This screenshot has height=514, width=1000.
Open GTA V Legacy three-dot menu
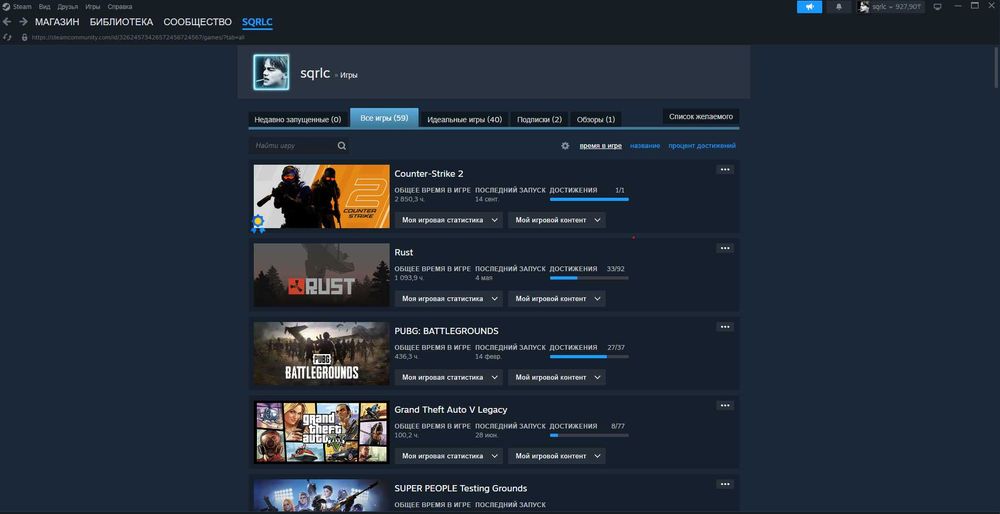pyautogui.click(x=725, y=405)
